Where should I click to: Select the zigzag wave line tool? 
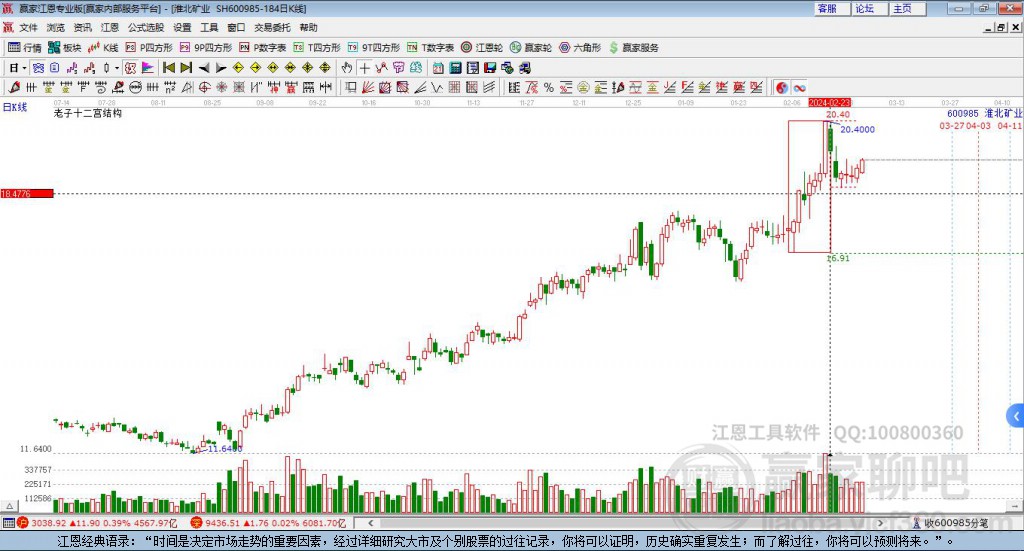436,87
